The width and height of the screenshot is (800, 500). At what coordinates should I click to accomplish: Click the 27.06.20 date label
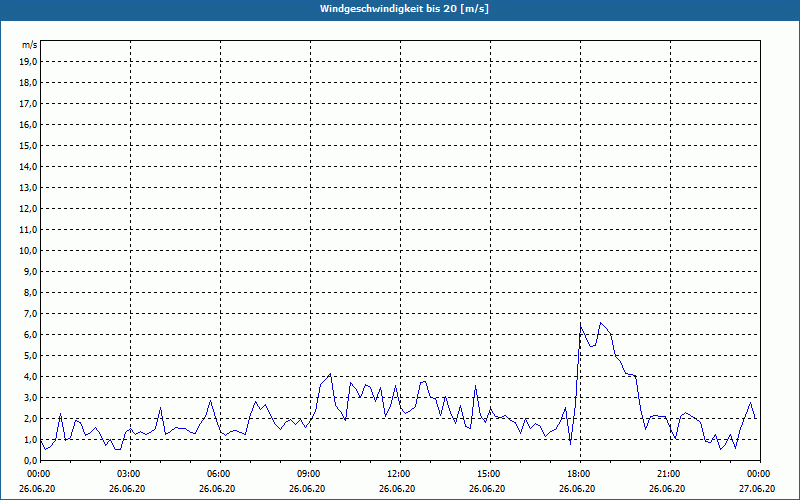pos(757,489)
